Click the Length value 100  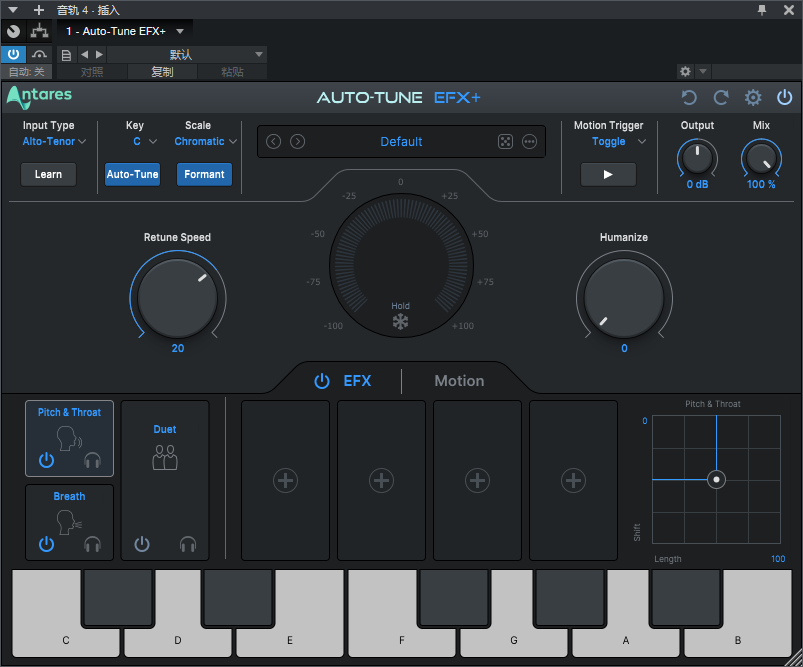[778, 559]
